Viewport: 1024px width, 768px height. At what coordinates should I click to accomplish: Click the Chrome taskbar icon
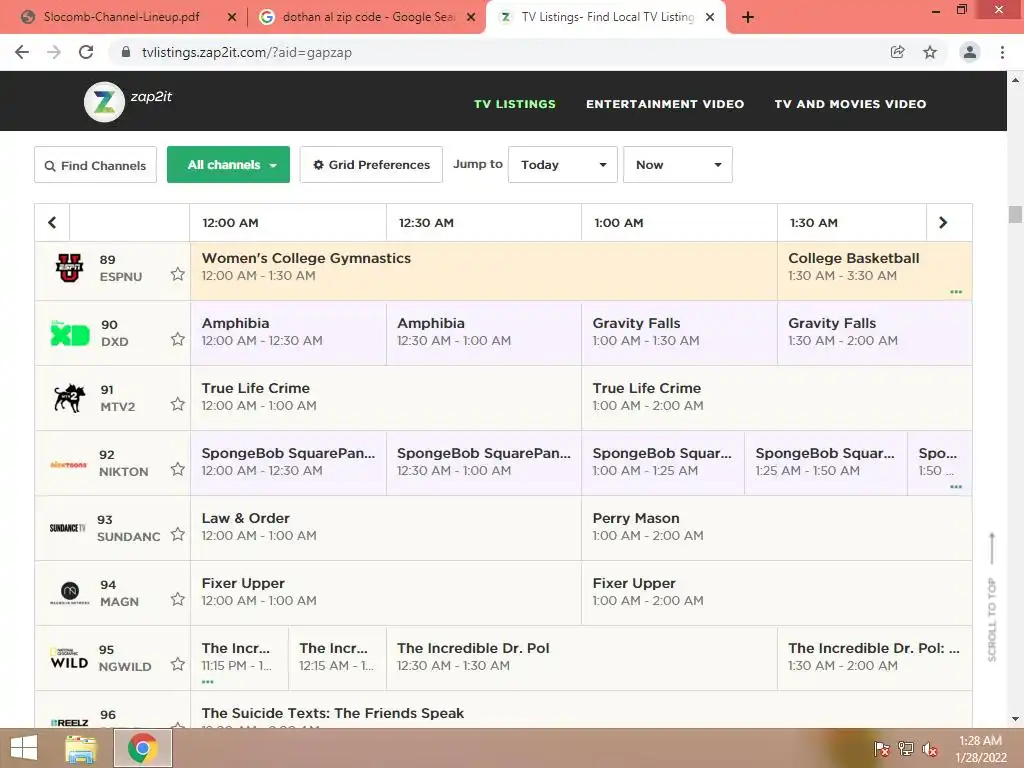tap(143, 748)
